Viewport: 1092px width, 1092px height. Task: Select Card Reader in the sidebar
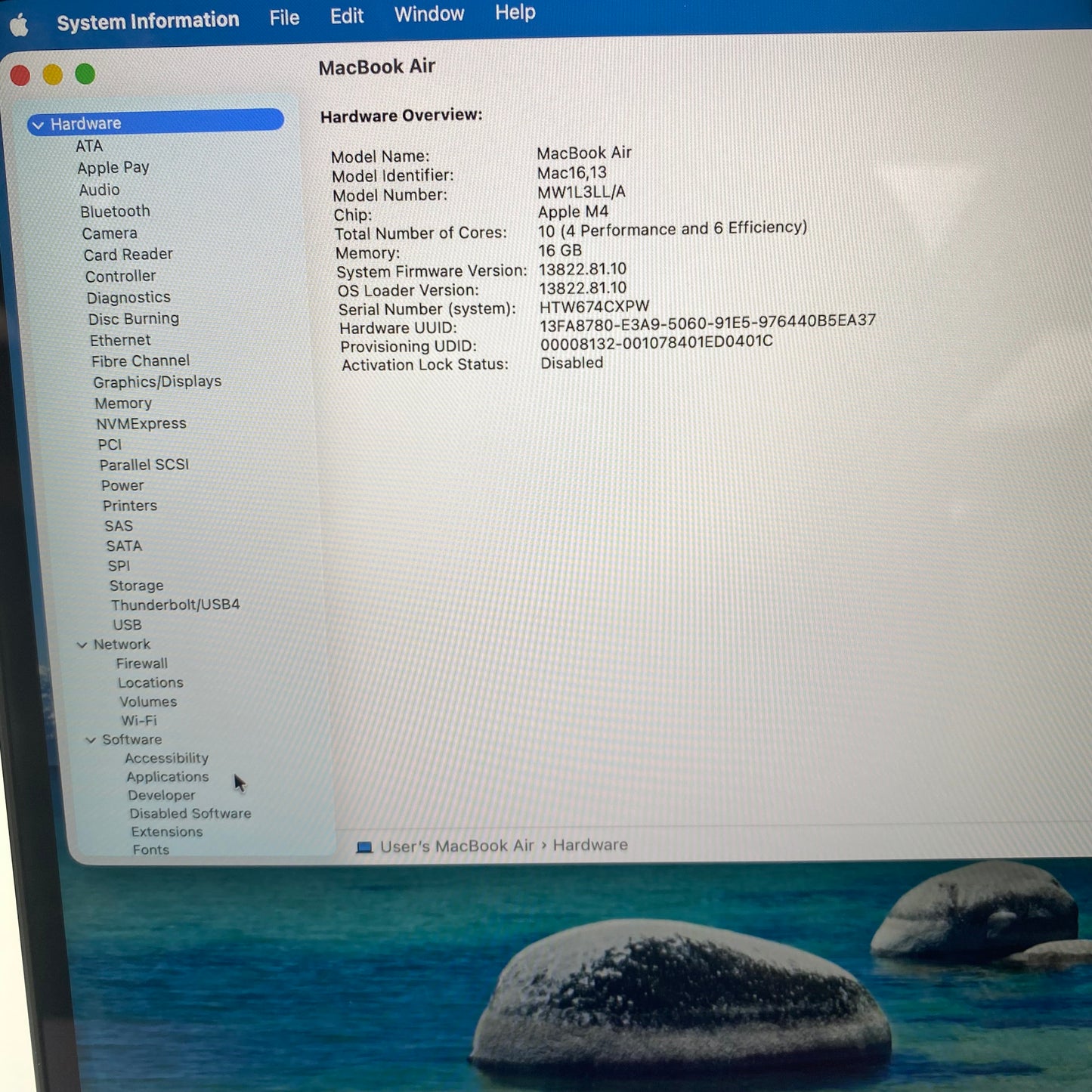pos(128,255)
